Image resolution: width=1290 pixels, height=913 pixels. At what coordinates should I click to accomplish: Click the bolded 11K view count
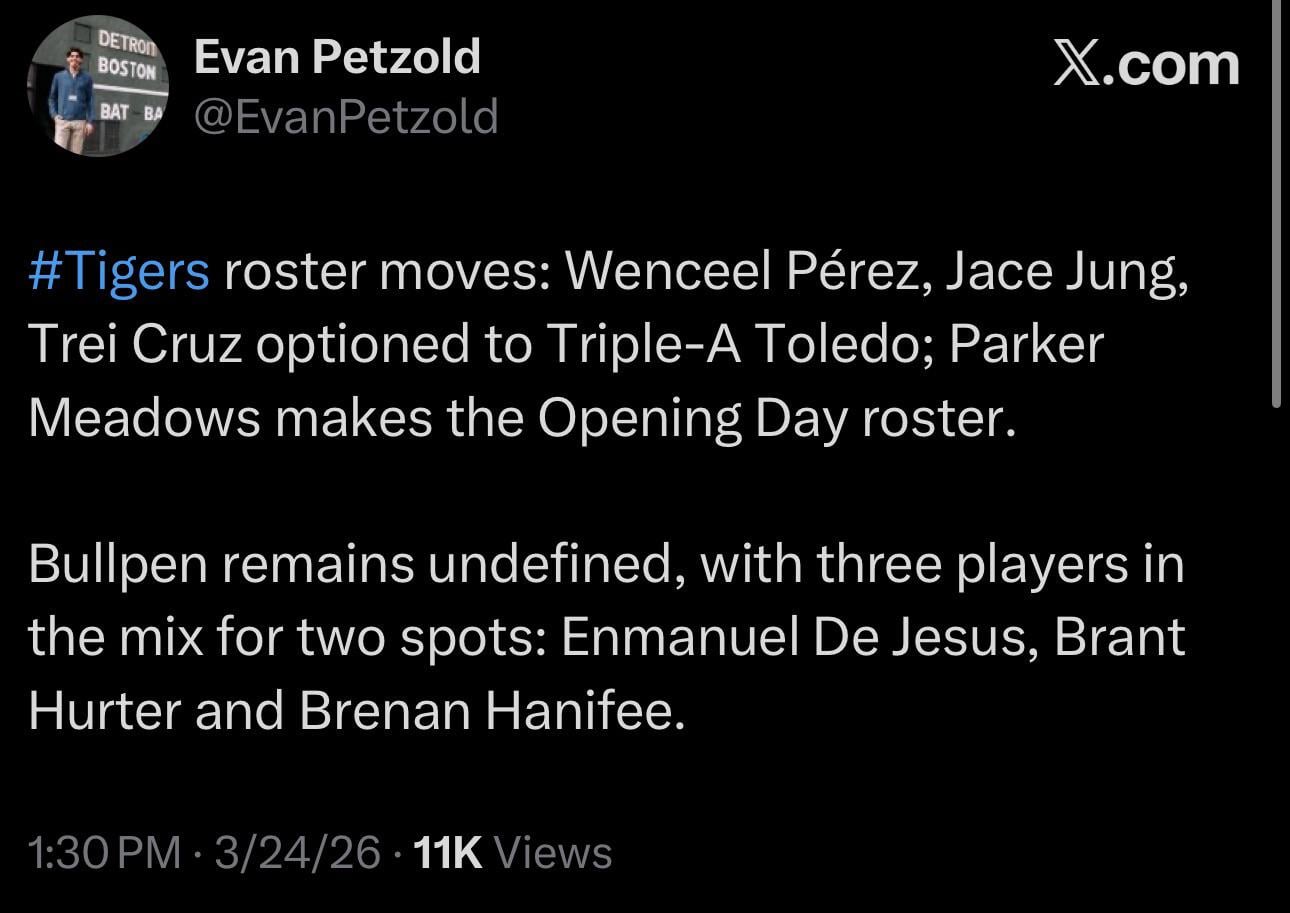tap(449, 854)
